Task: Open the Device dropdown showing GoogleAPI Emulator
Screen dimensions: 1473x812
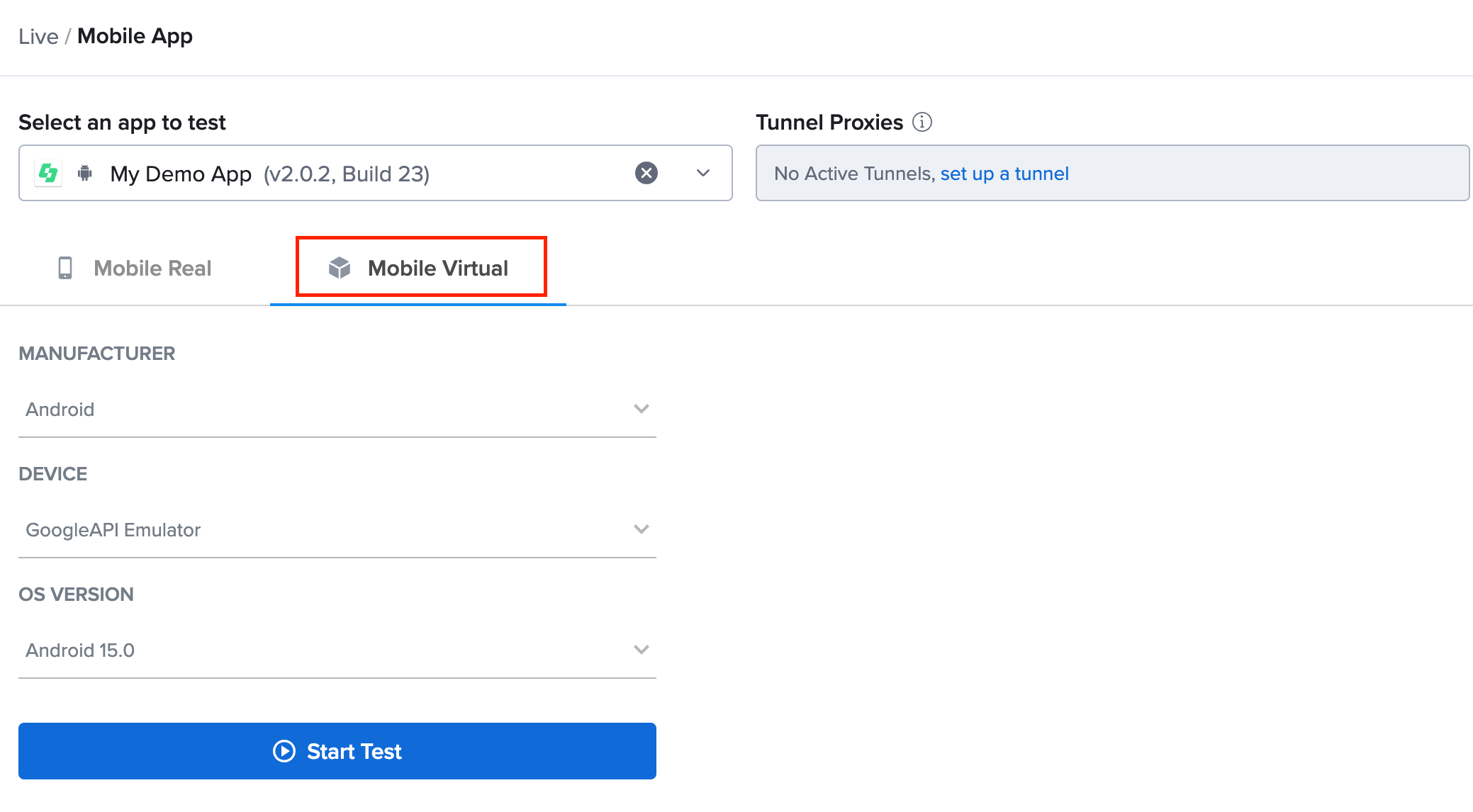Action: coord(642,529)
